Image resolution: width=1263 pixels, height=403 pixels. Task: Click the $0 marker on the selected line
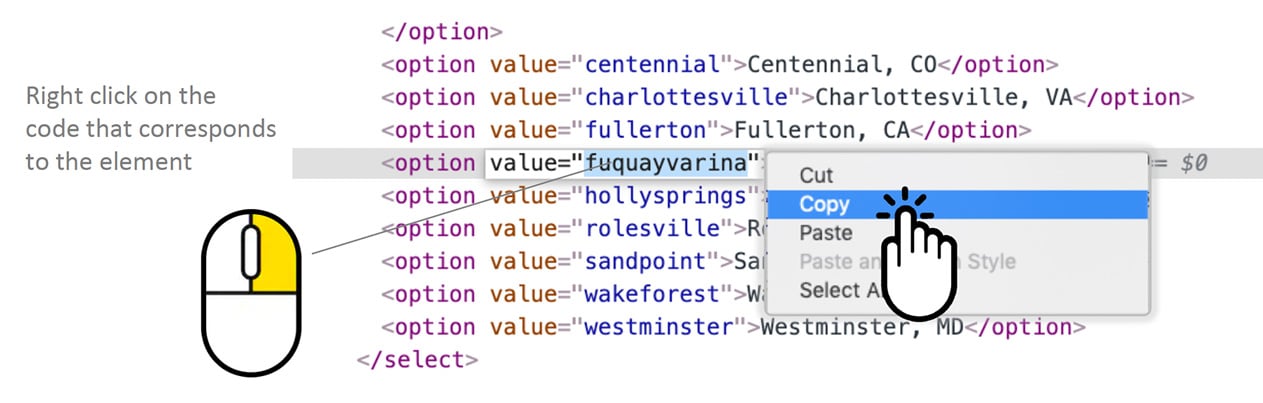click(x=1193, y=163)
